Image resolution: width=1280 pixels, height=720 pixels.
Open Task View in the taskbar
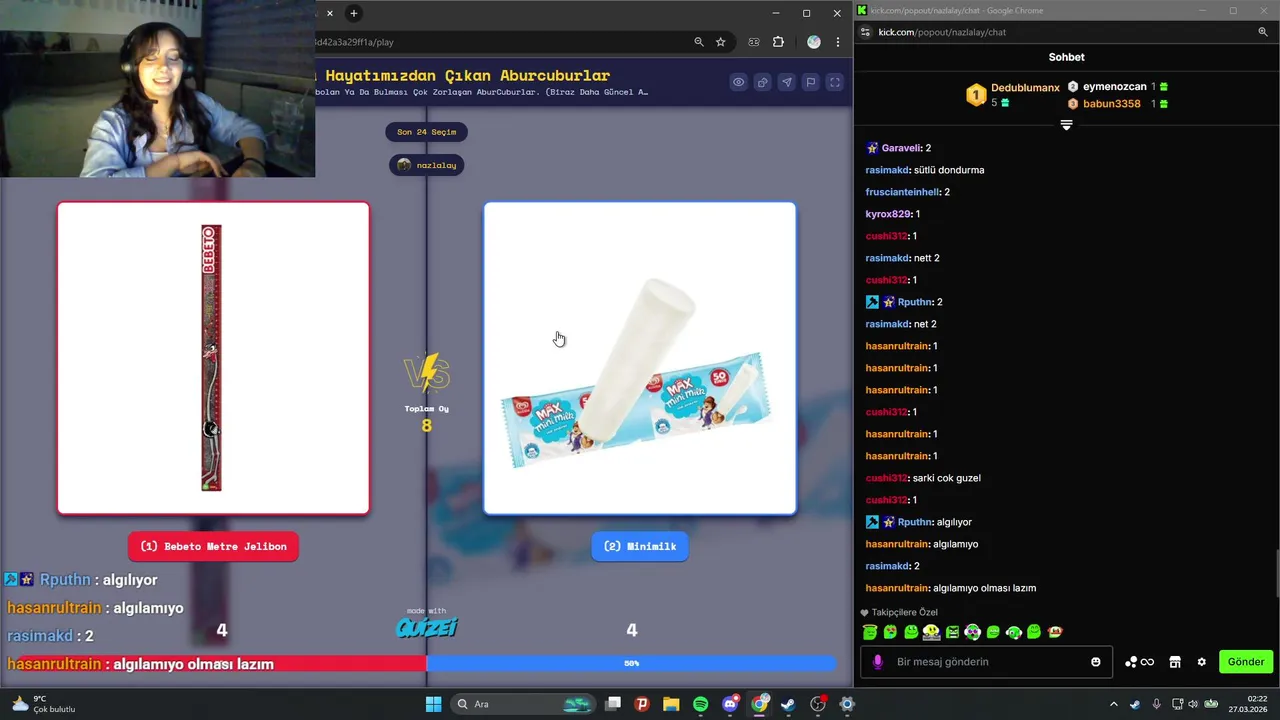613,704
